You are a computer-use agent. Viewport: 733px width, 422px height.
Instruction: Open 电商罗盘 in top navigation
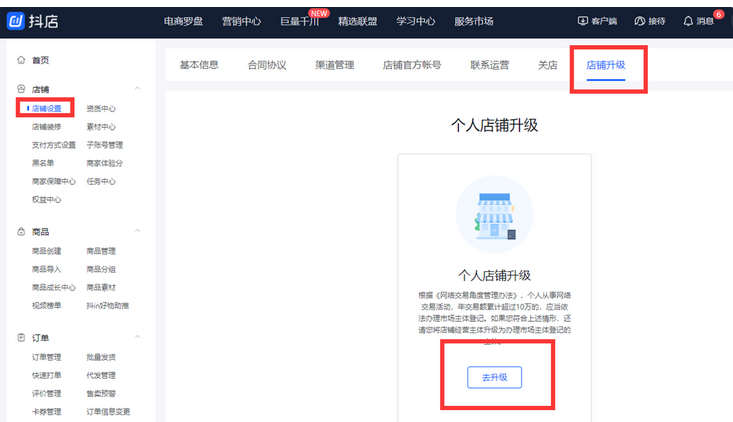coord(183,21)
